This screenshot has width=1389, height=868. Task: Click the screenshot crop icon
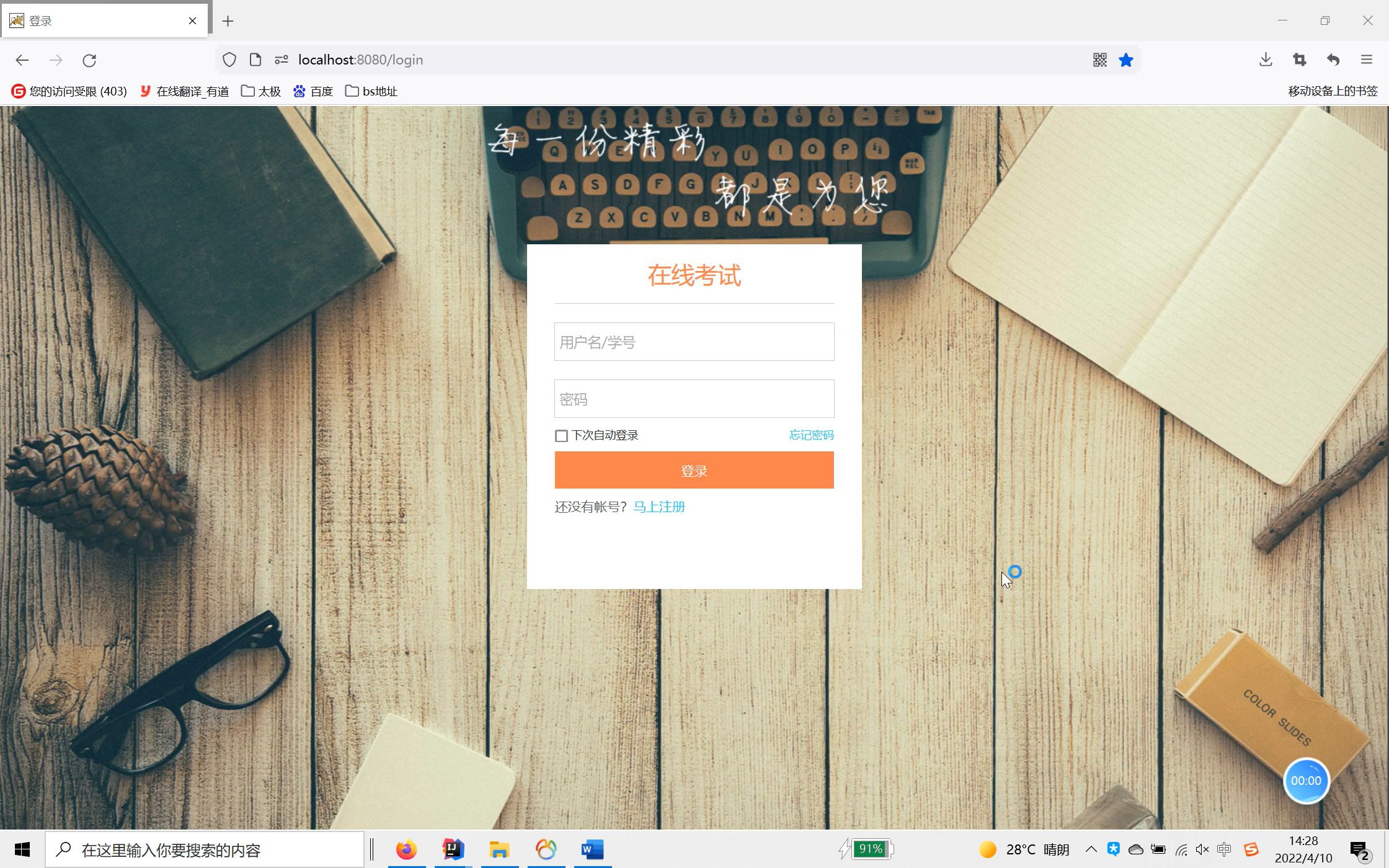coord(1300,60)
